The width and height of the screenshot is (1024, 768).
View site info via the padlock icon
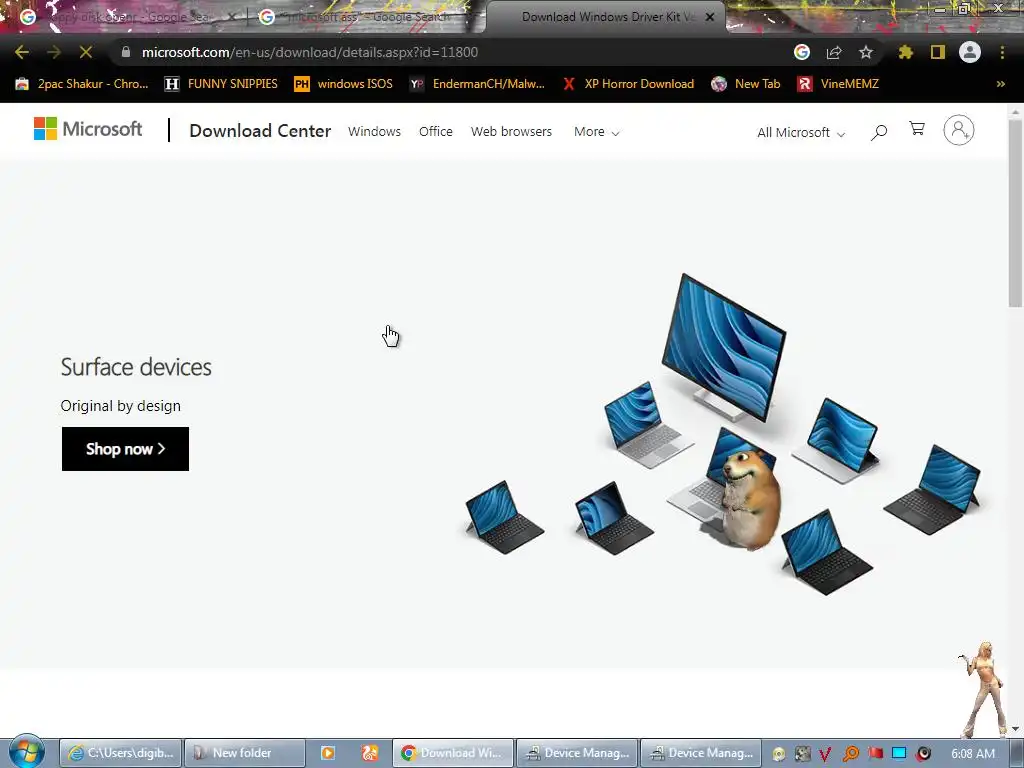coord(126,52)
